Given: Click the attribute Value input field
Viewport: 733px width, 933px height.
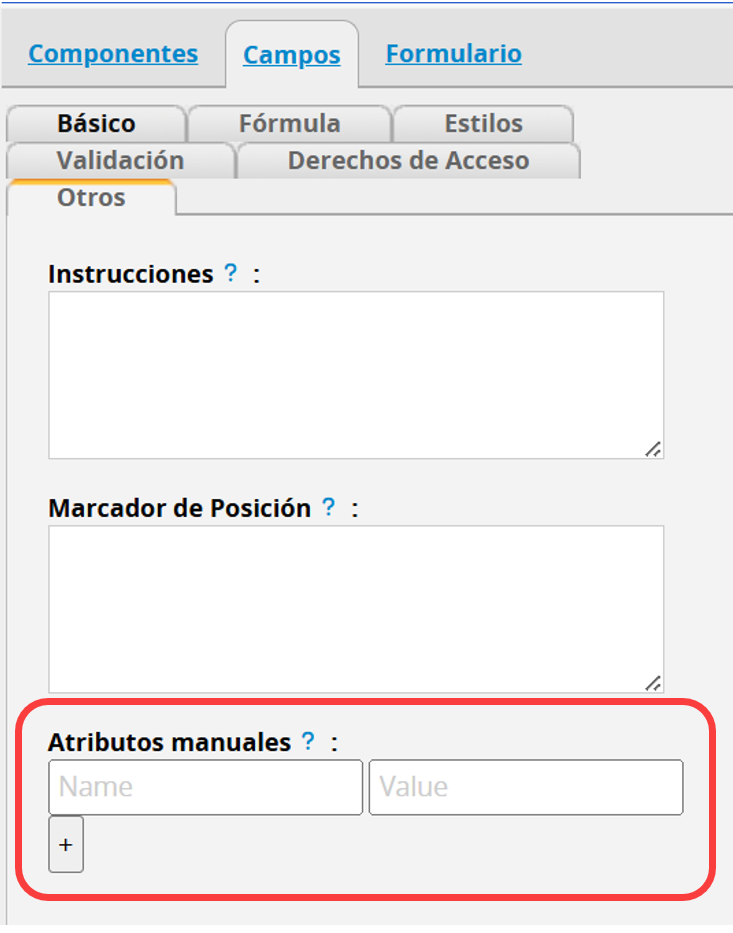Looking at the screenshot, I should (x=526, y=787).
